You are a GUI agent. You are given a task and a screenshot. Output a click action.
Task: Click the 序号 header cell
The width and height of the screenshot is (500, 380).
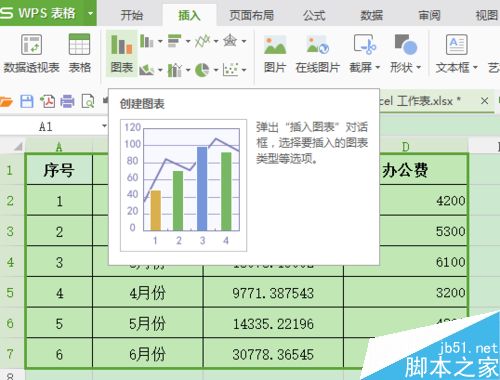coord(59,170)
